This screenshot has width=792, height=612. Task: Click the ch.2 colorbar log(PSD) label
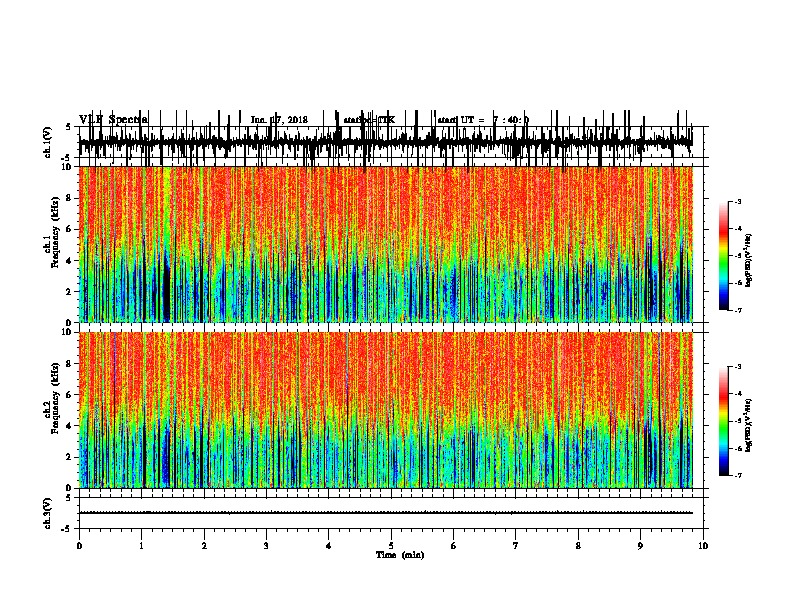[x=748, y=425]
